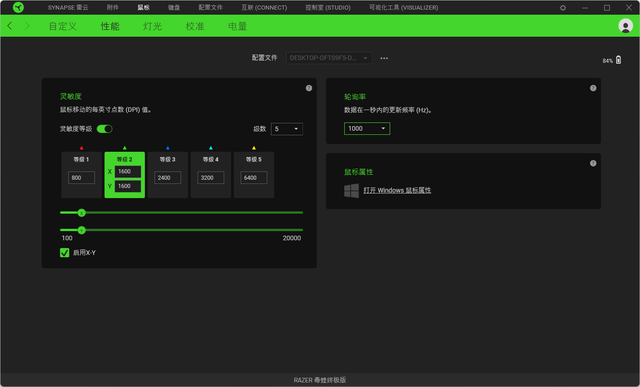Open help for the 轮询率 panel
The height and width of the screenshot is (387, 640).
[593, 88]
